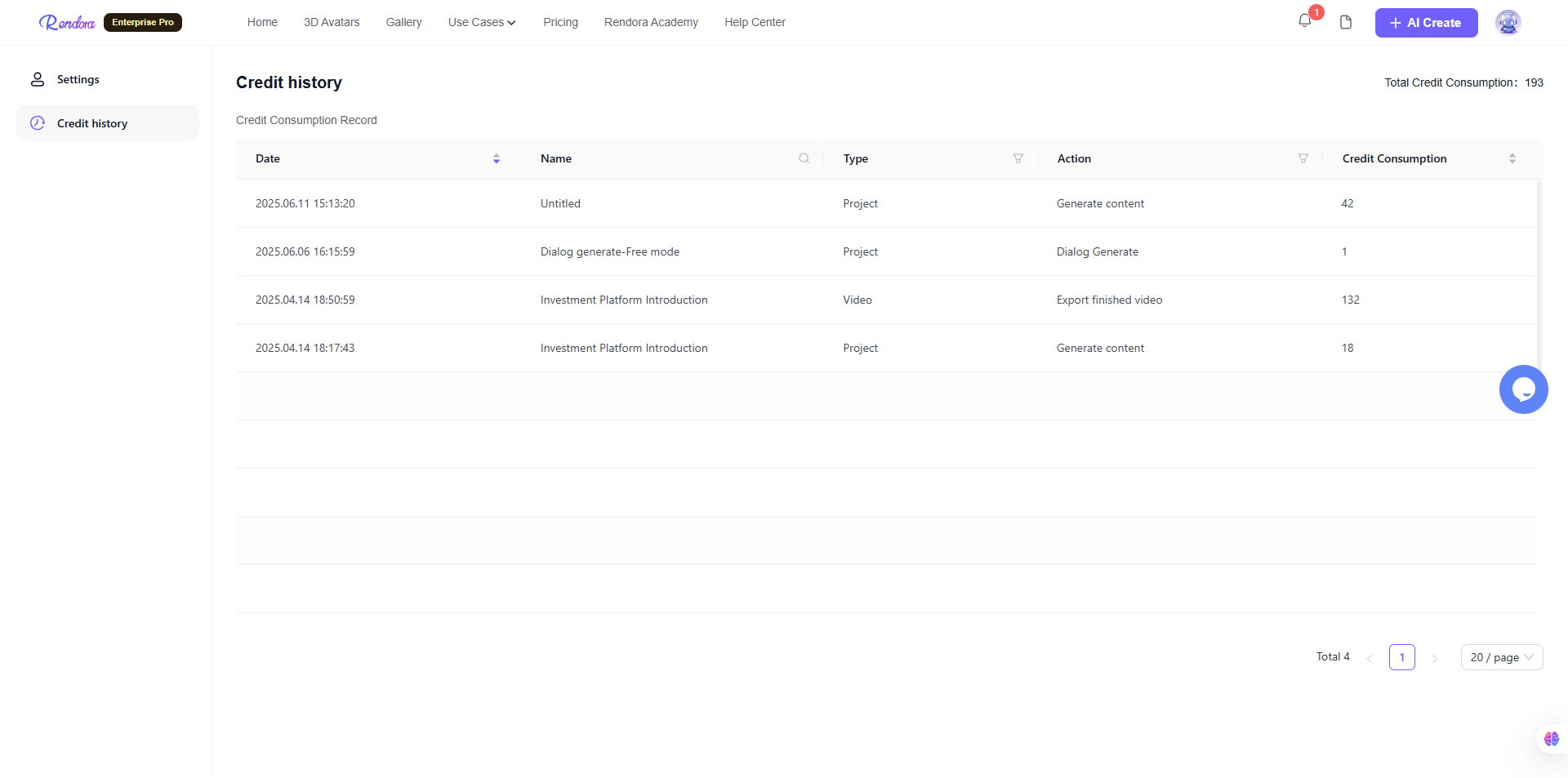Open the 20 / page size dropdown
Viewport: 1568px width, 778px height.
1501,657
